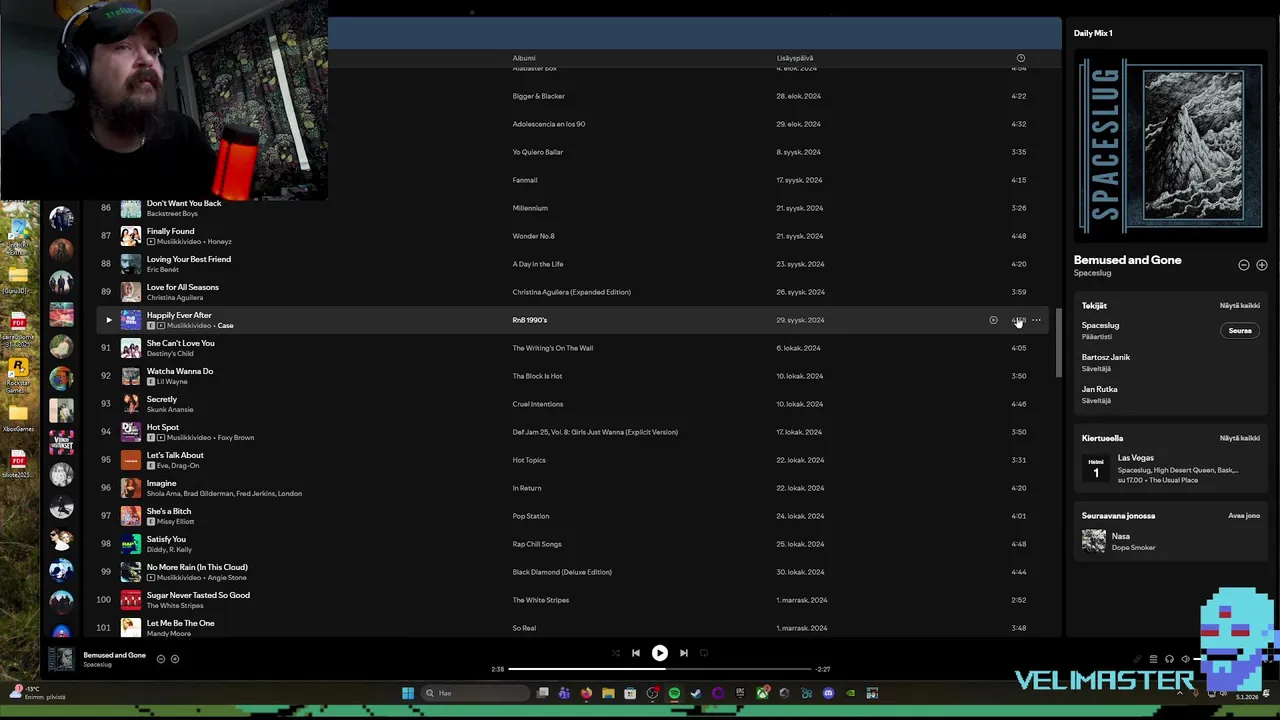1280x720 pixels.
Task: Remove now-playing track via minus icon in player bar
Action: [x=161, y=659]
